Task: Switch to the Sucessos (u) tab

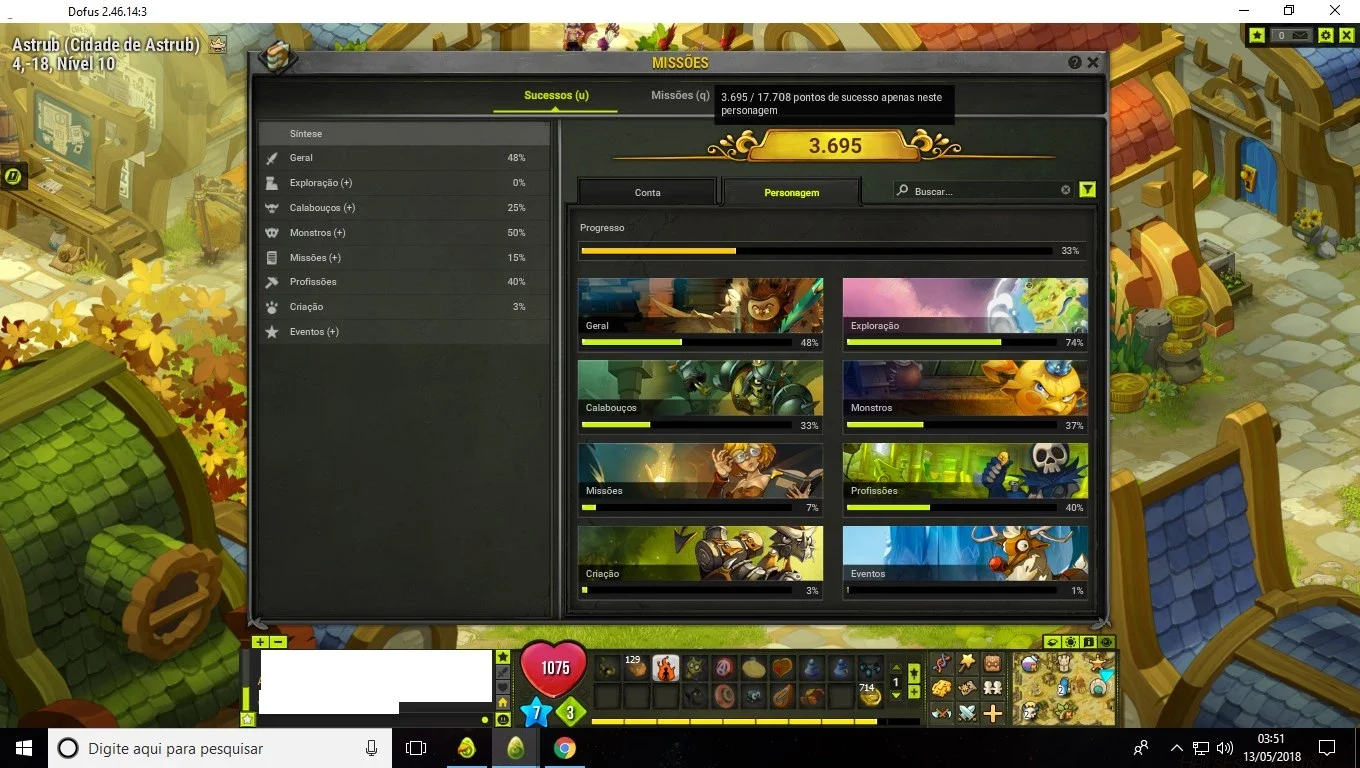Action: [556, 96]
